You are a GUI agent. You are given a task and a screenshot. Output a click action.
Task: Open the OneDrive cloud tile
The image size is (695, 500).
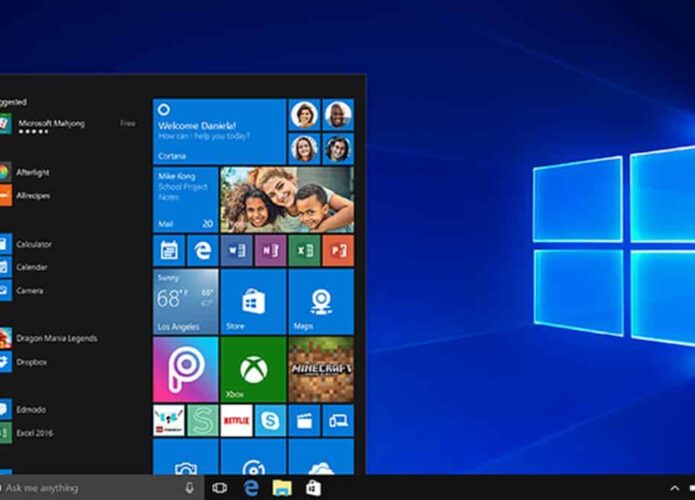321,457
